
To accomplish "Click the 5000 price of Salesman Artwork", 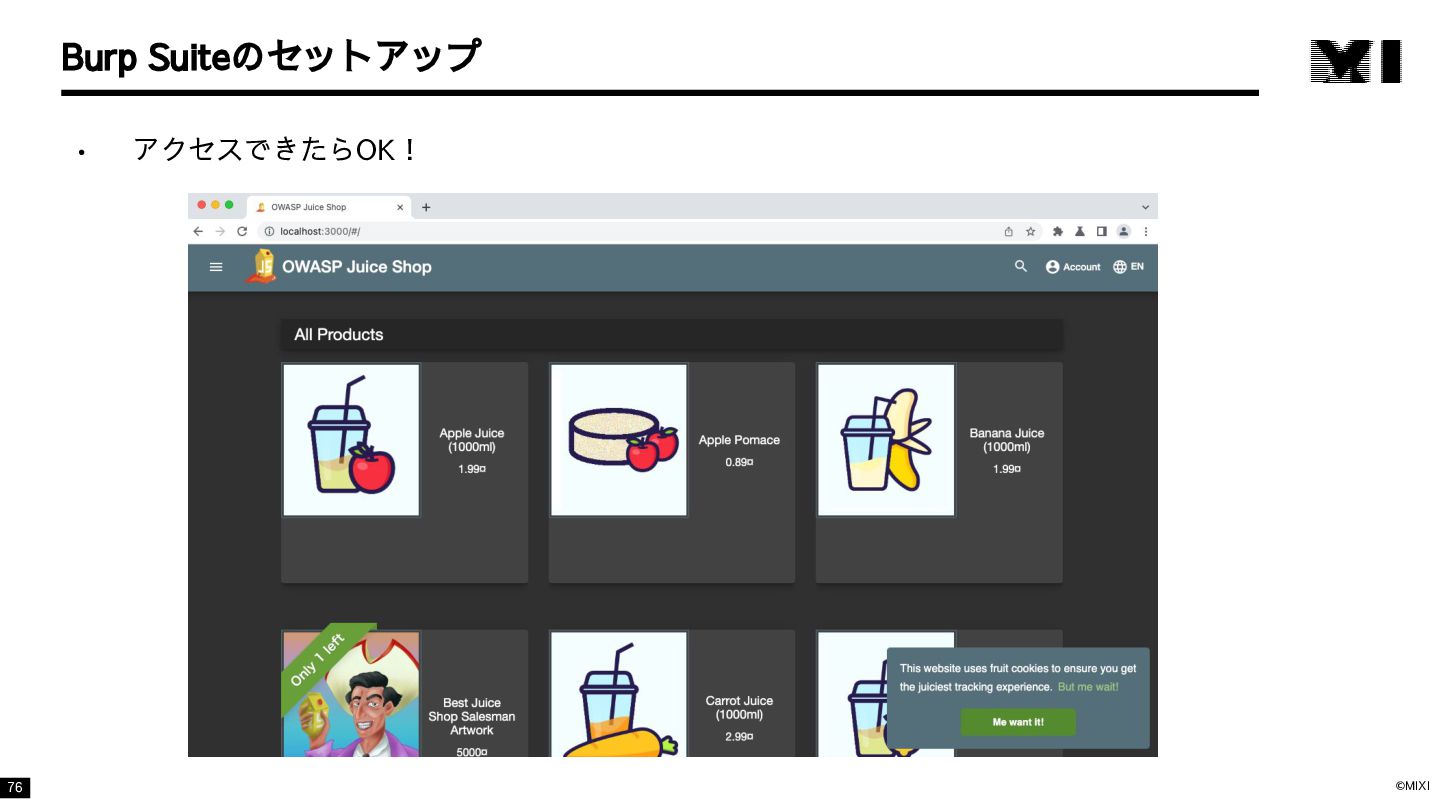I will pos(472,752).
